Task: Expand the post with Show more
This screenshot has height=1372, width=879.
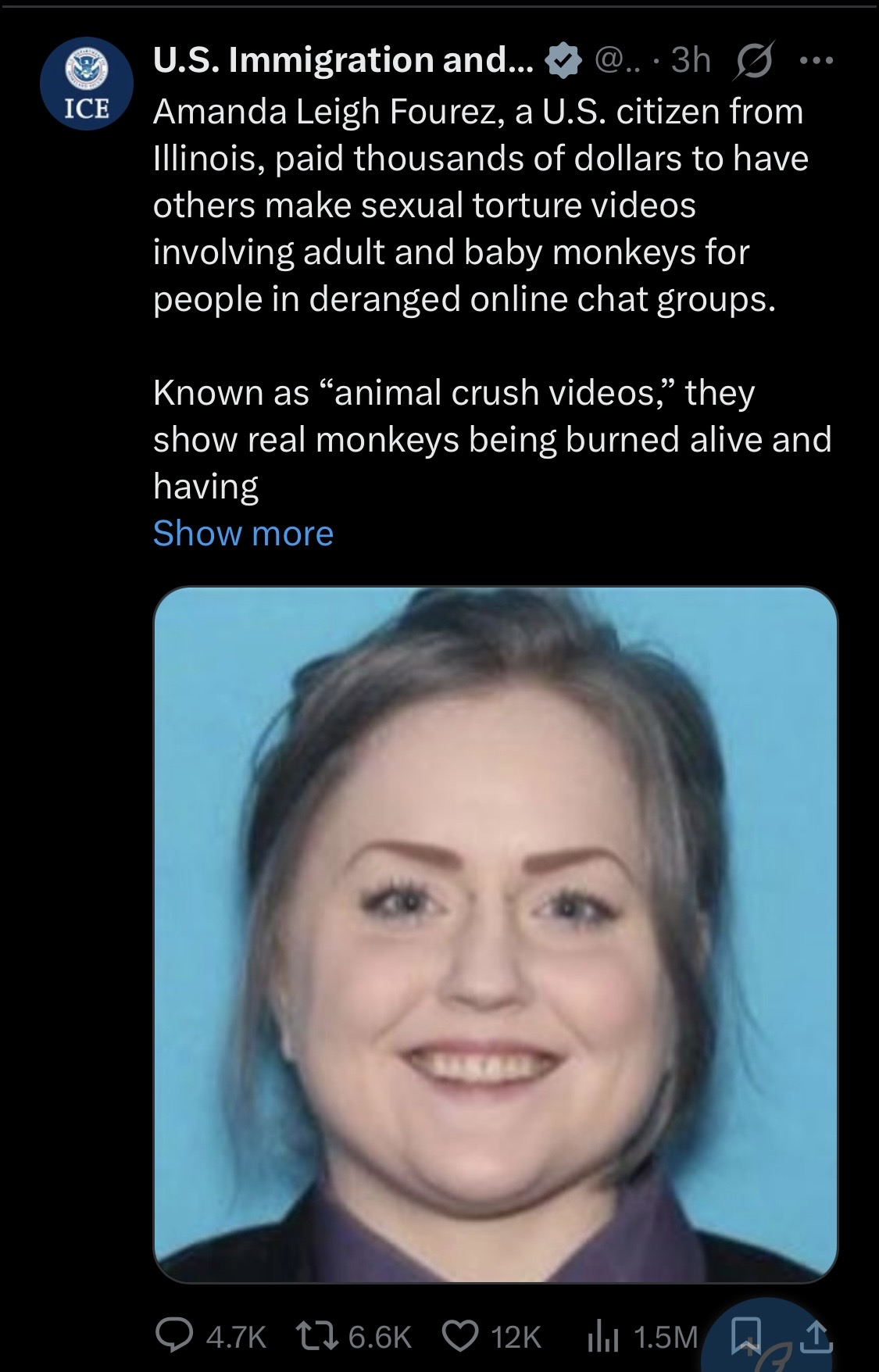Action: [243, 534]
